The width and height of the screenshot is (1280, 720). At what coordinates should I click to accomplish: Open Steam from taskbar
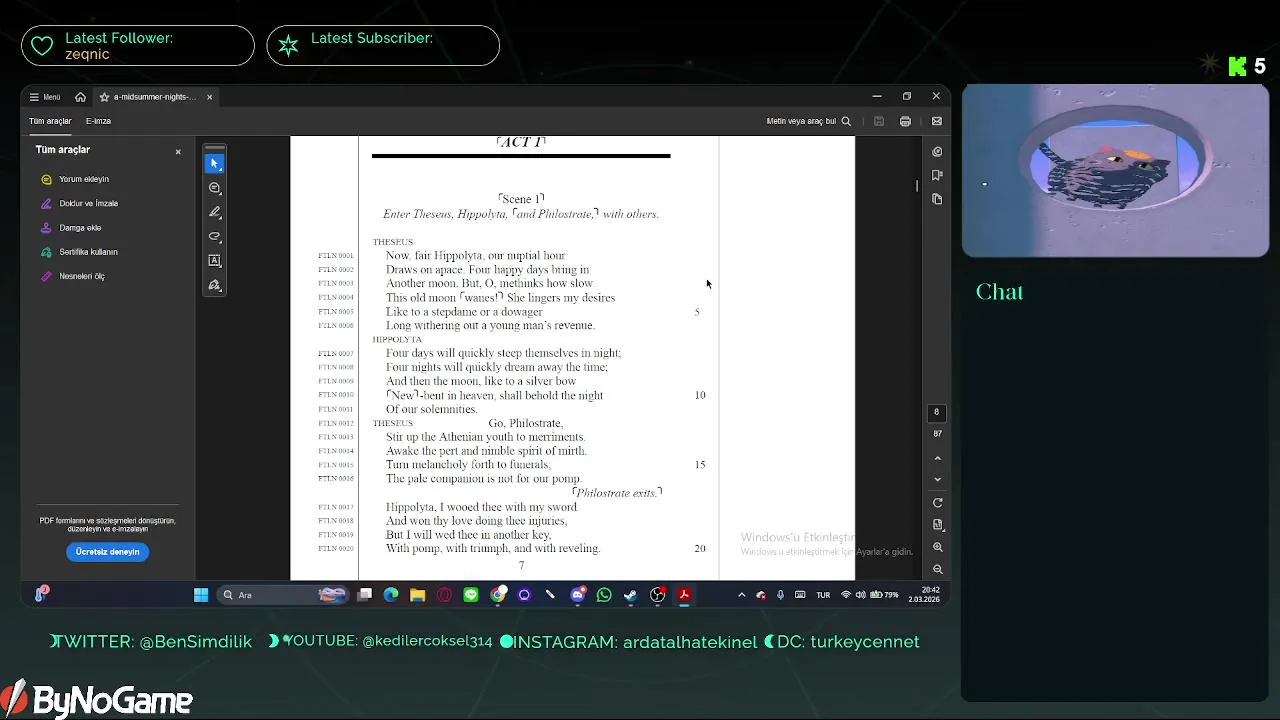[x=630, y=595]
